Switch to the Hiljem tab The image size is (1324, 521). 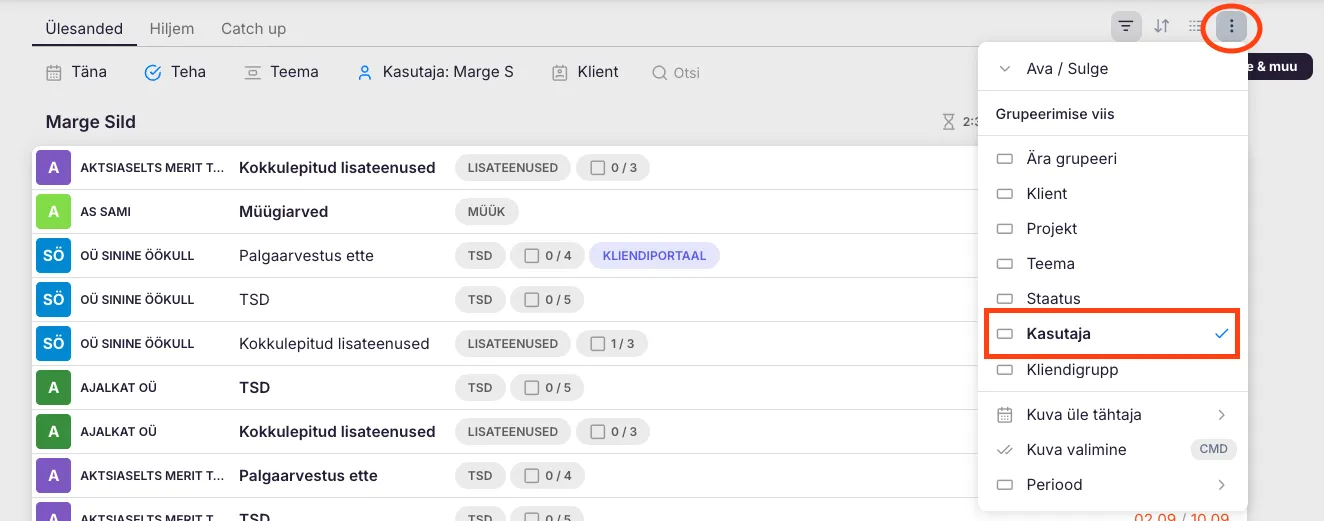[x=172, y=29]
